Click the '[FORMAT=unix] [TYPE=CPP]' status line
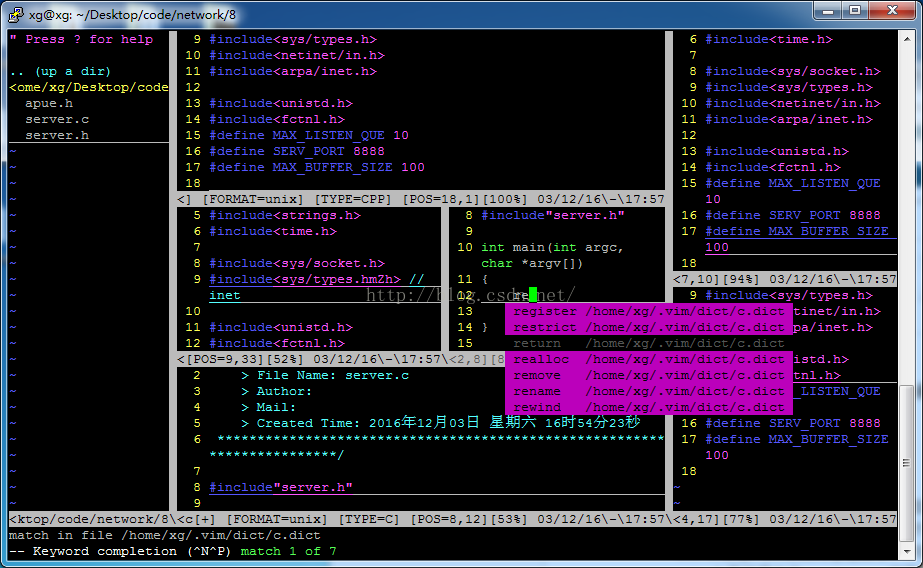Viewport: 923px width, 568px height. [420, 199]
